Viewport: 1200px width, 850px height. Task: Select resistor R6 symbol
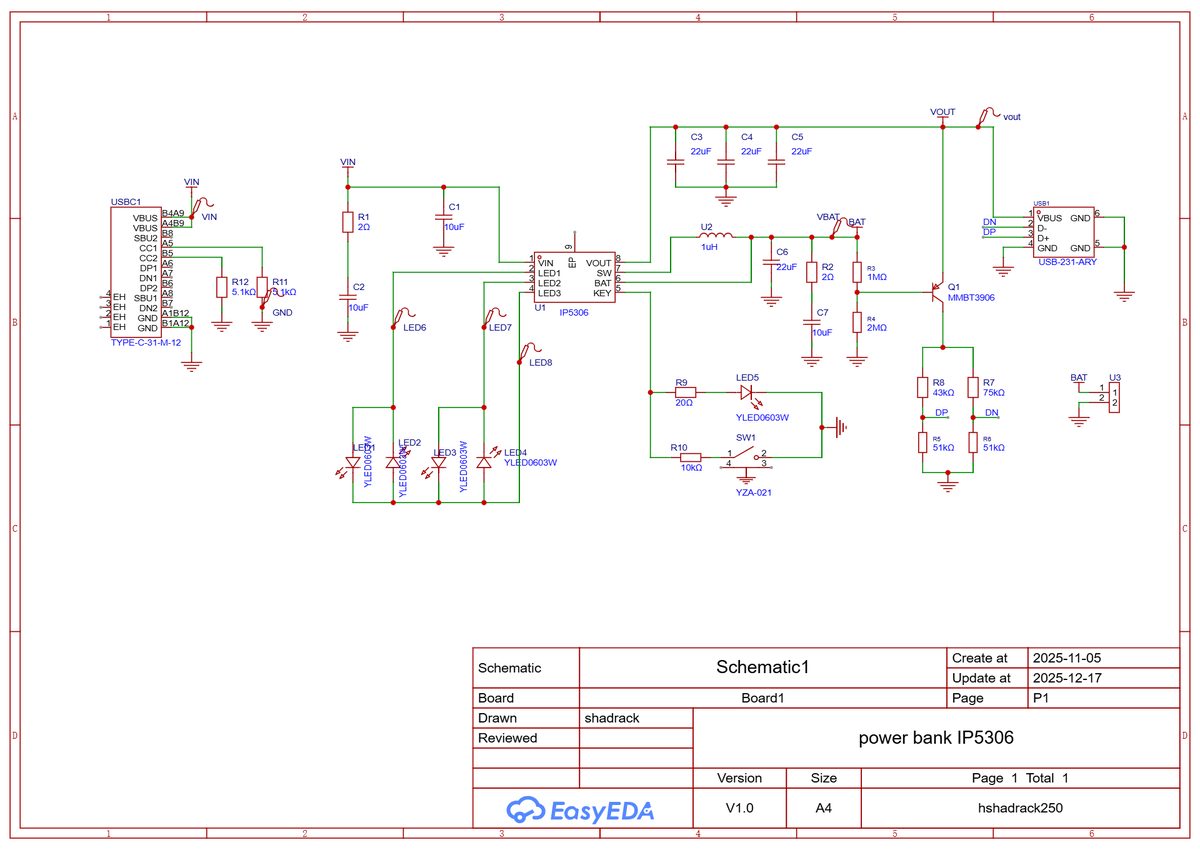pyautogui.click(x=972, y=442)
